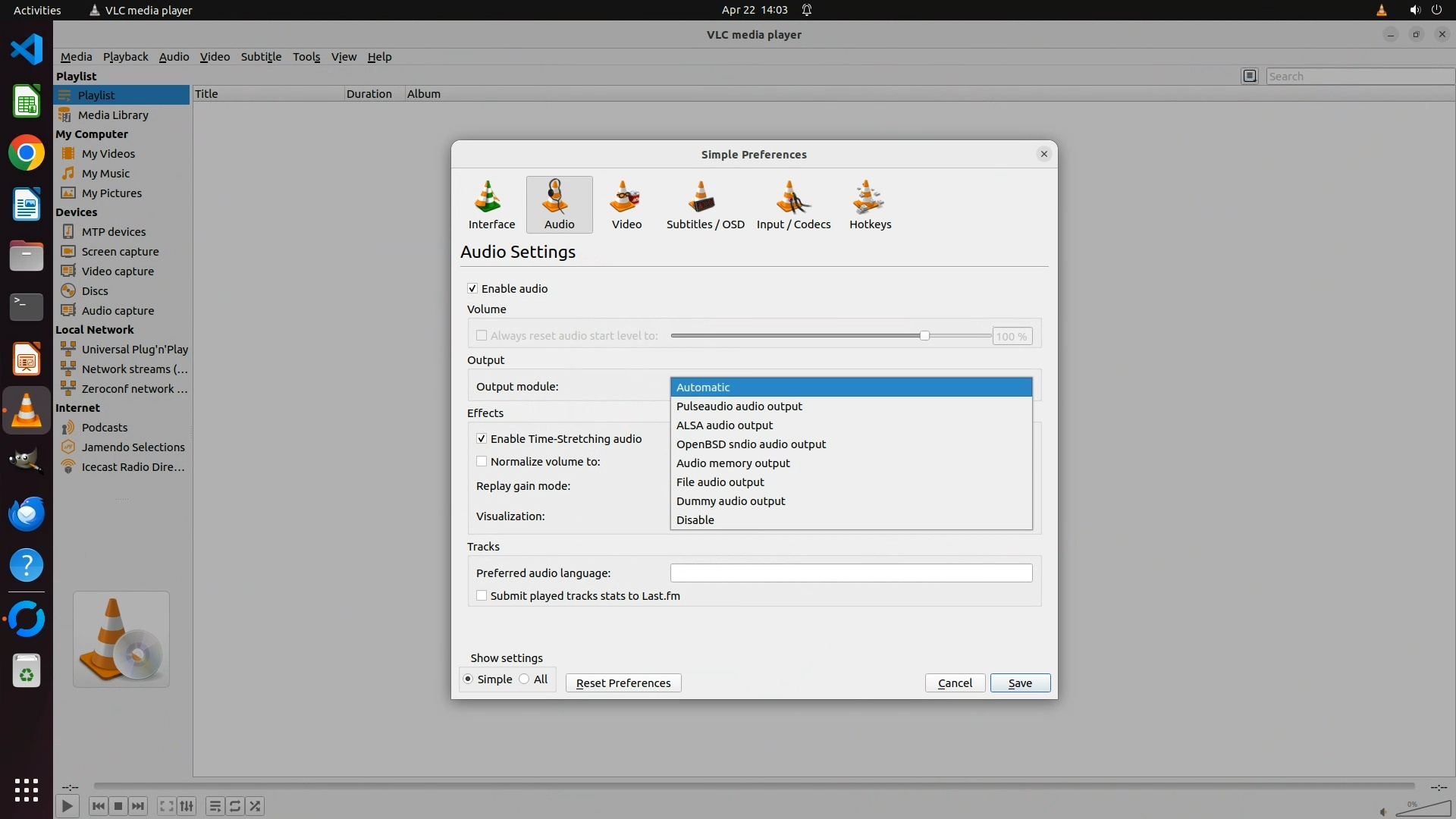Select ALSA audio output option
This screenshot has height=819, width=1456.
tap(724, 425)
